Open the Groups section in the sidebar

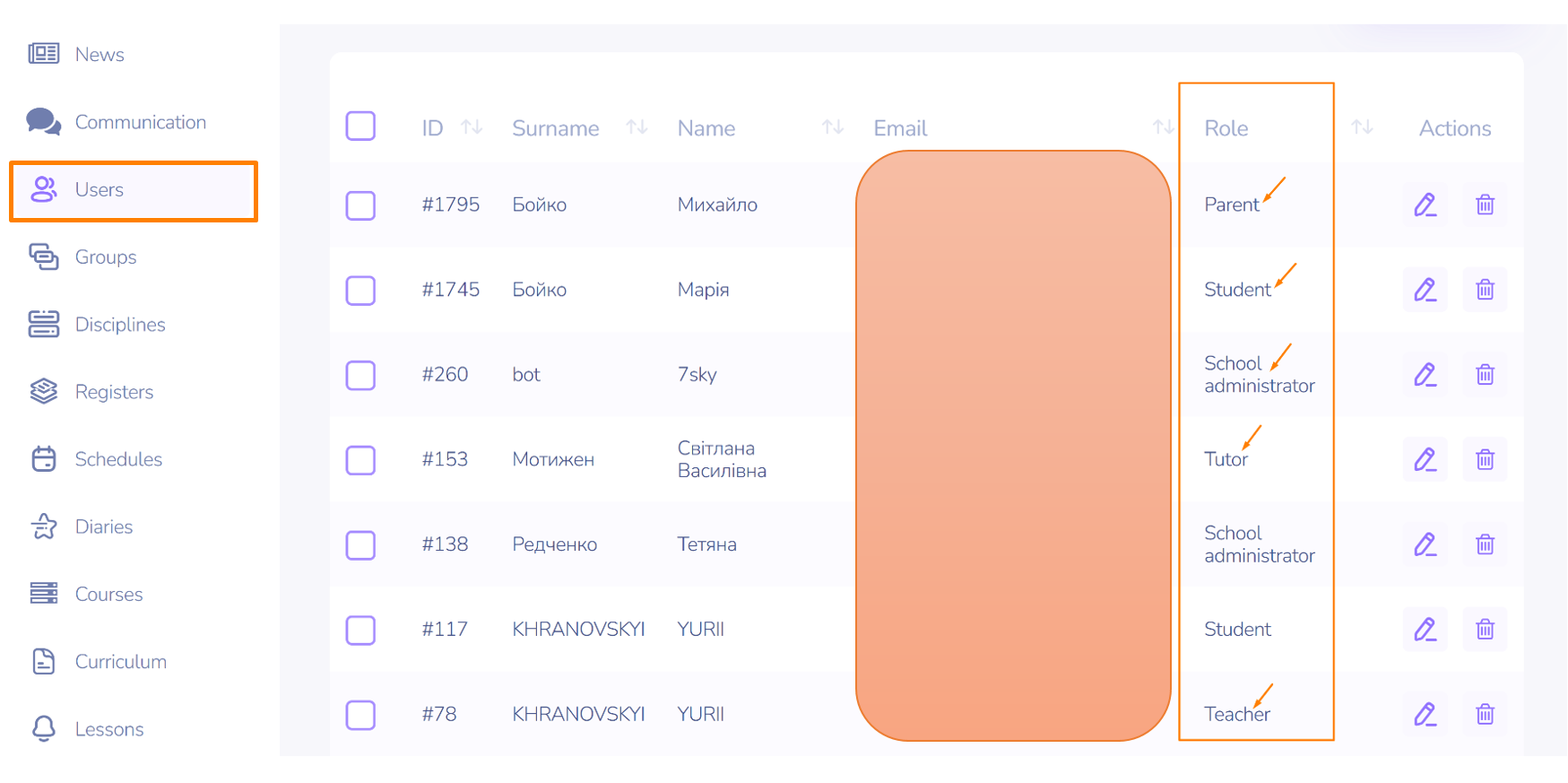pyautogui.click(x=105, y=257)
